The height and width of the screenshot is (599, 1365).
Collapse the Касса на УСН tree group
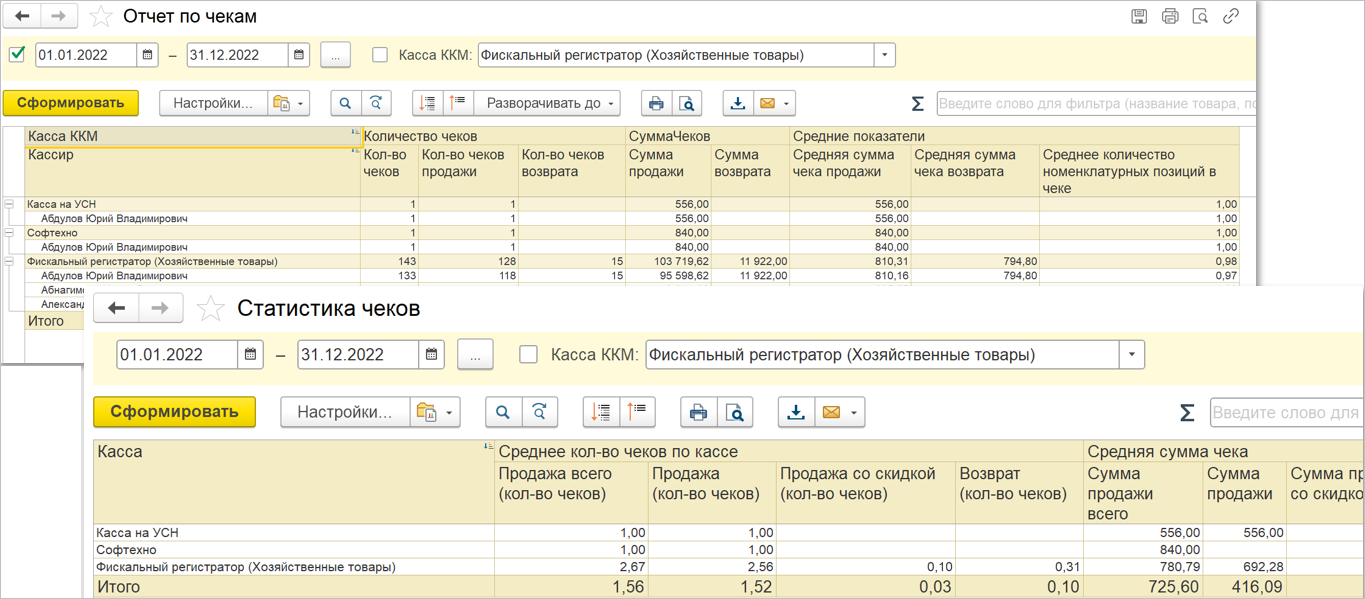coord(10,204)
